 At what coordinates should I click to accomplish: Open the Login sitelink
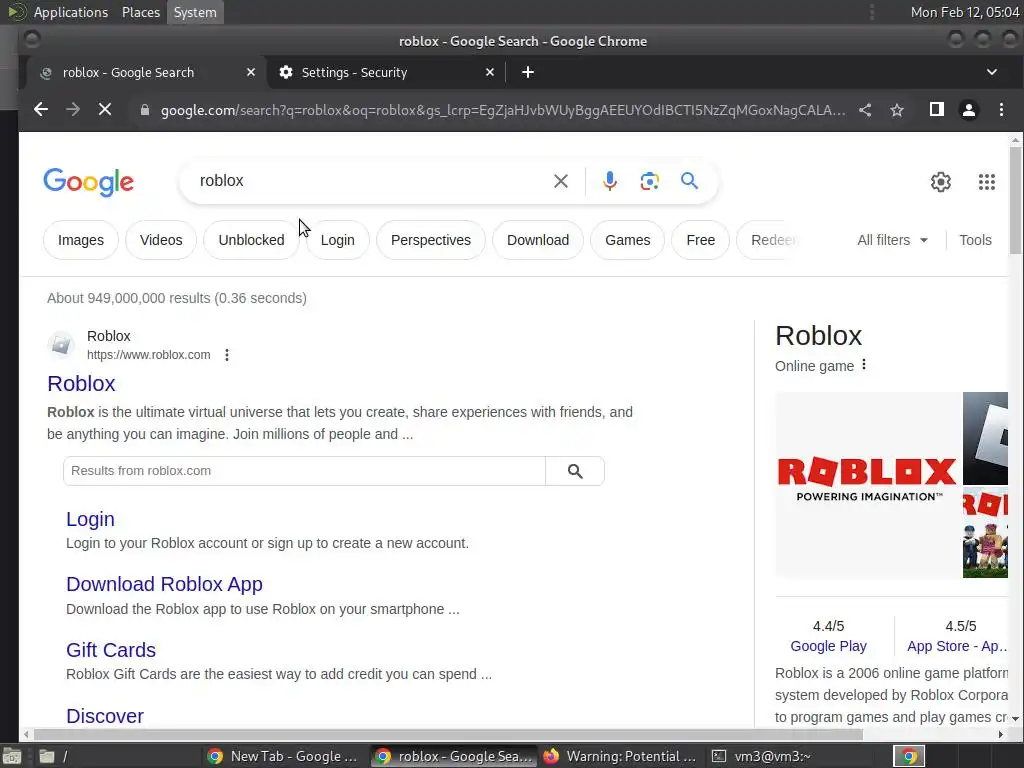(90, 519)
